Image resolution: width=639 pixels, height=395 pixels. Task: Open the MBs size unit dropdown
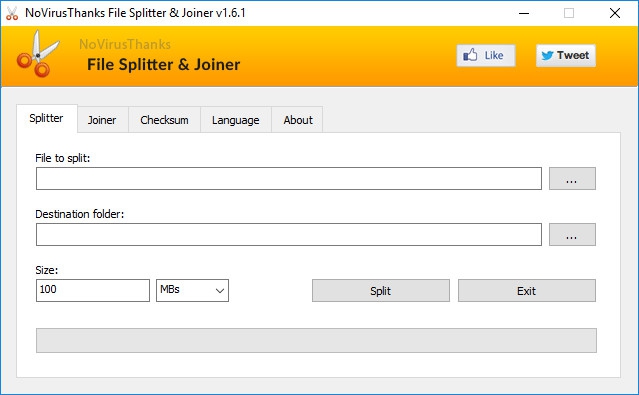pos(192,290)
